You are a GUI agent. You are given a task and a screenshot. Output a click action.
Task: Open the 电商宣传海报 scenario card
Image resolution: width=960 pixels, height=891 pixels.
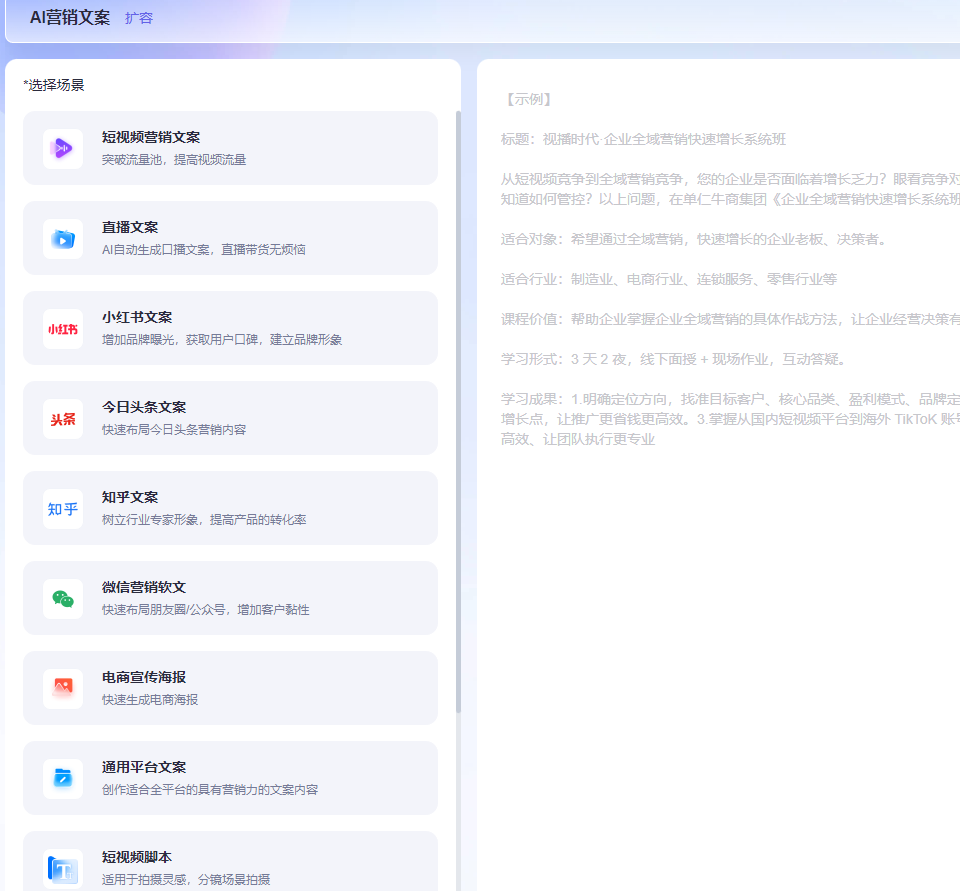[230, 687]
